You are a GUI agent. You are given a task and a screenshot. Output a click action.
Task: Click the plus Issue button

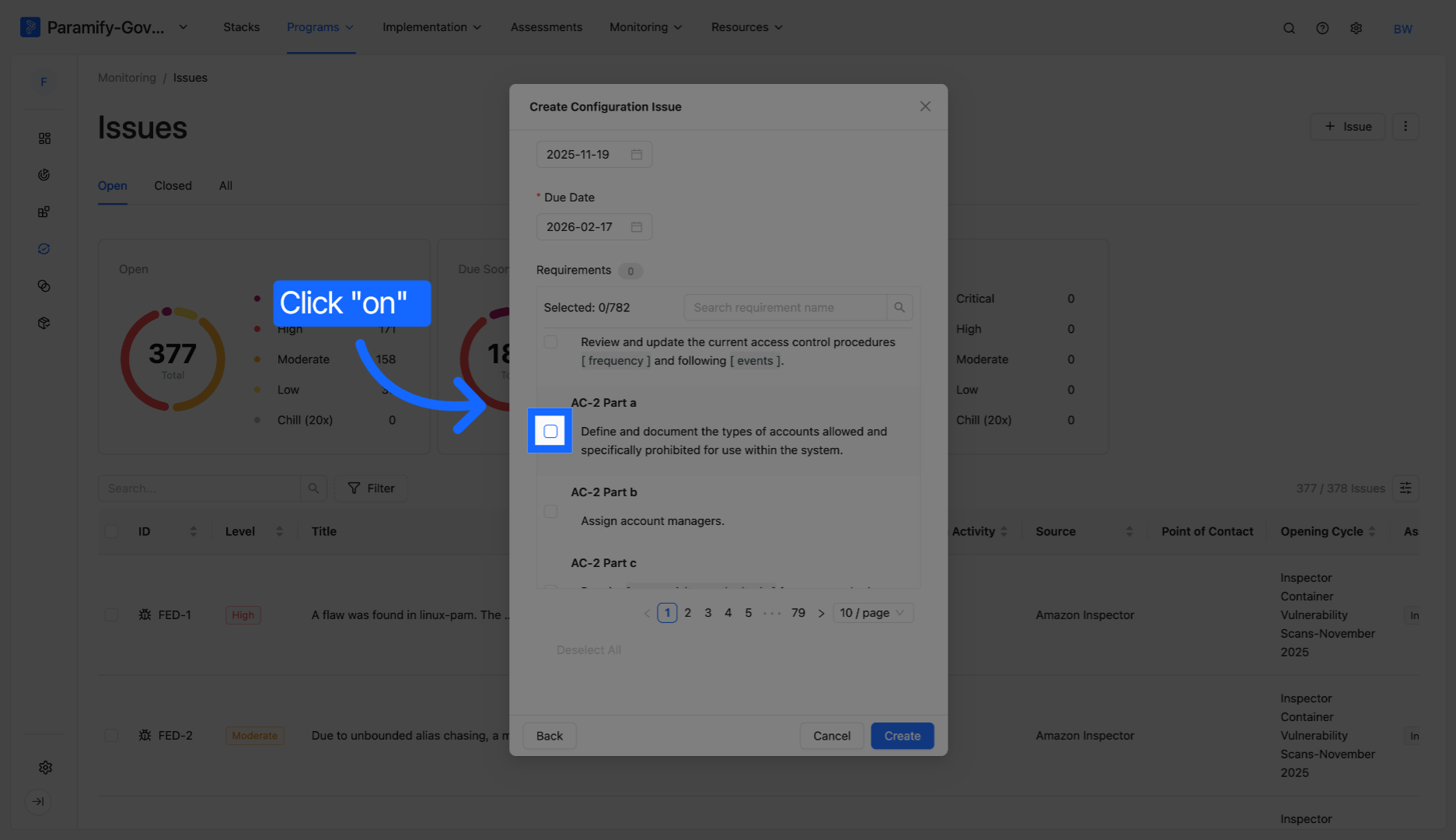(x=1348, y=127)
